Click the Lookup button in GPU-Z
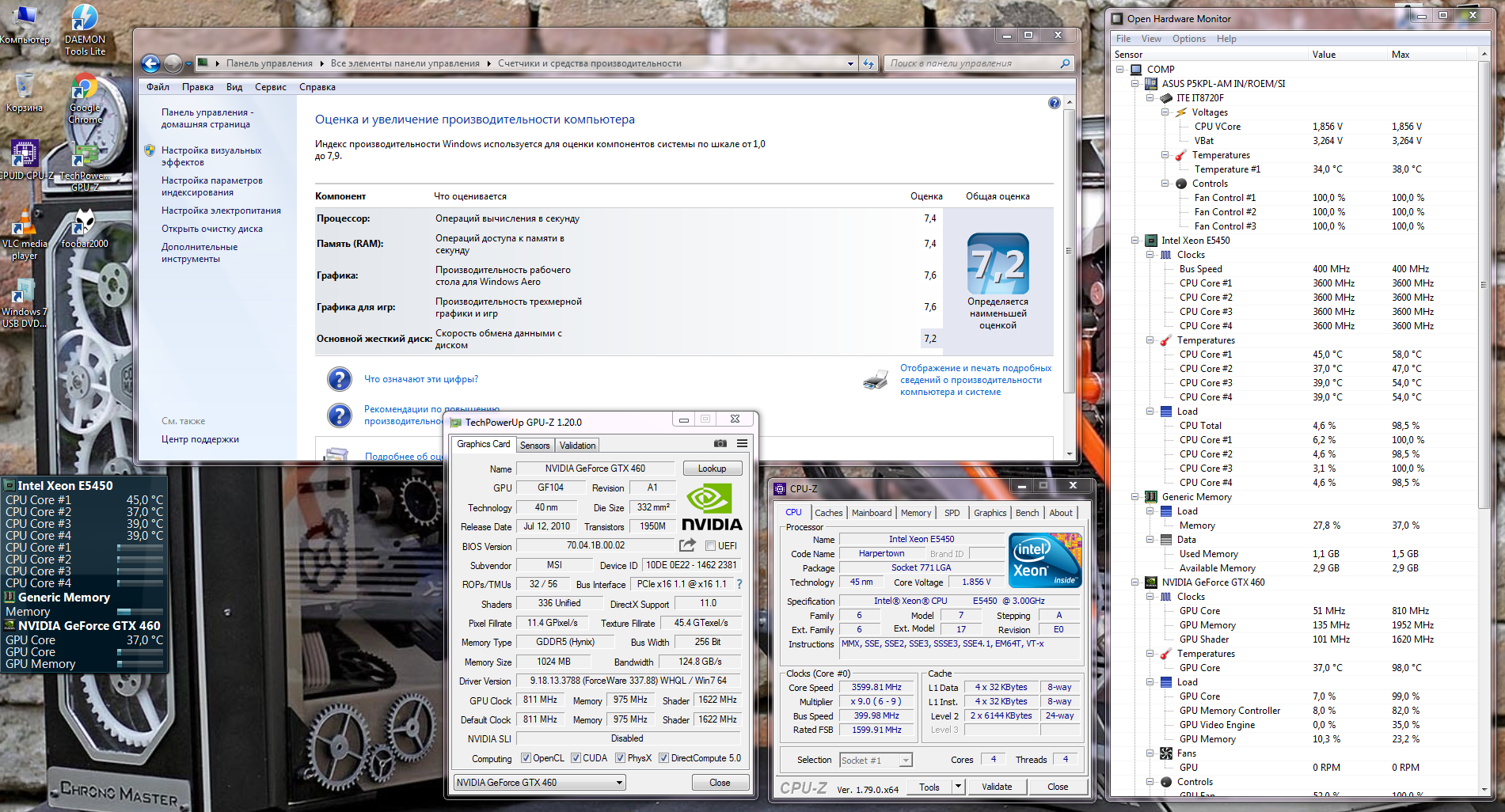The width and height of the screenshot is (1505, 812). (712, 469)
